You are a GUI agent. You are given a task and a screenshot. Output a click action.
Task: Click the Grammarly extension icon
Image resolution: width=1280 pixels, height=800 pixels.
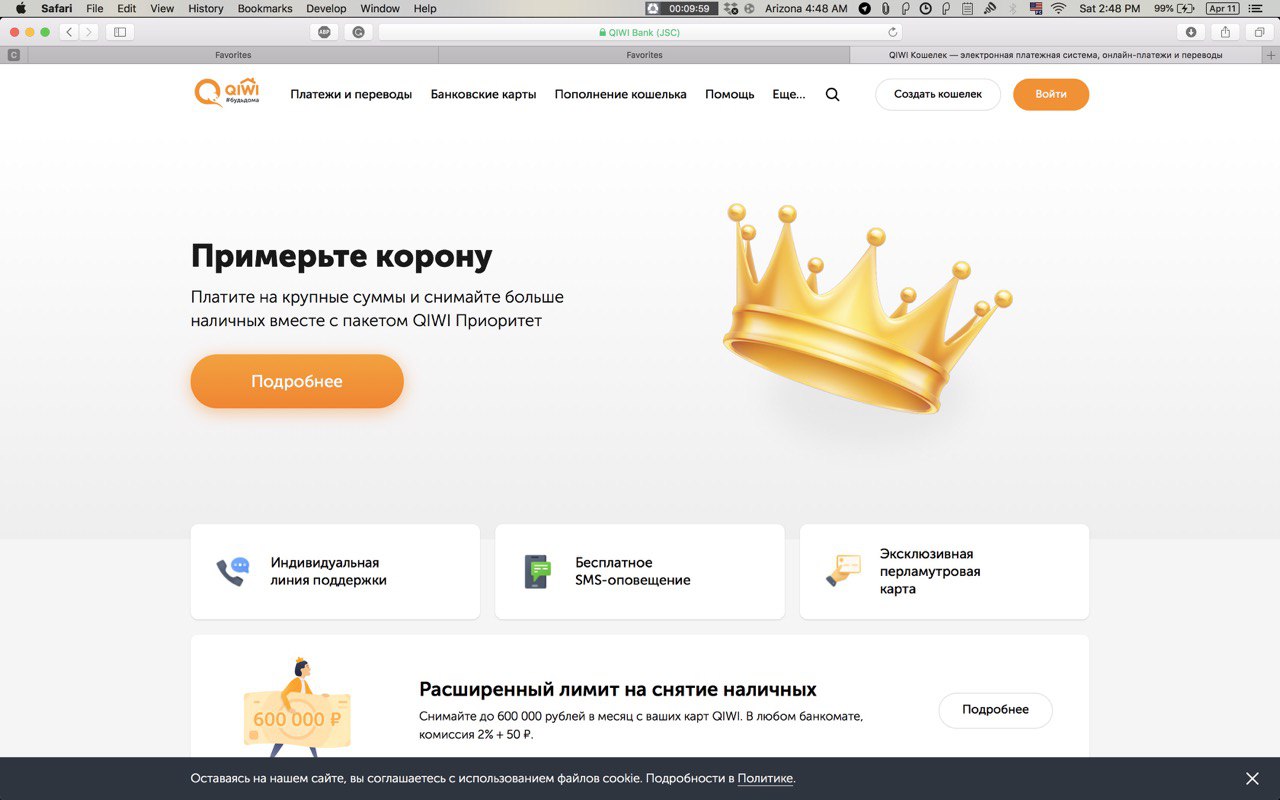click(358, 32)
